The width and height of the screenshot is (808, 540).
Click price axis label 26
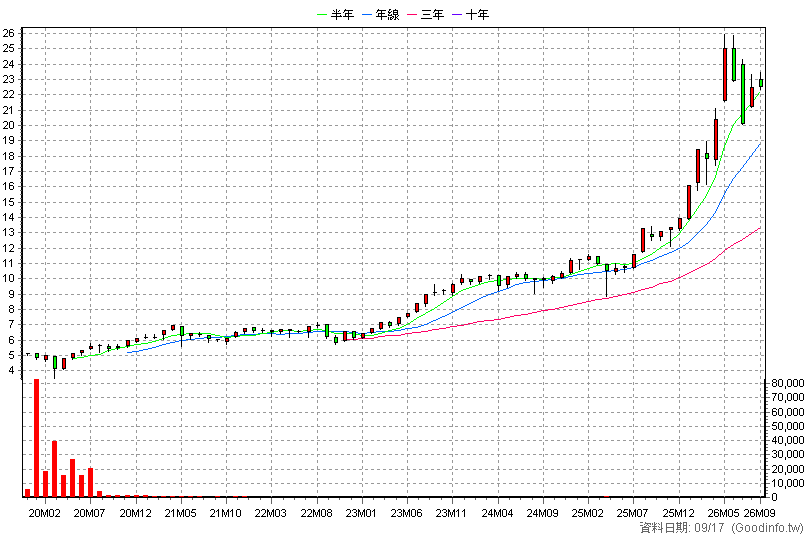(9, 33)
